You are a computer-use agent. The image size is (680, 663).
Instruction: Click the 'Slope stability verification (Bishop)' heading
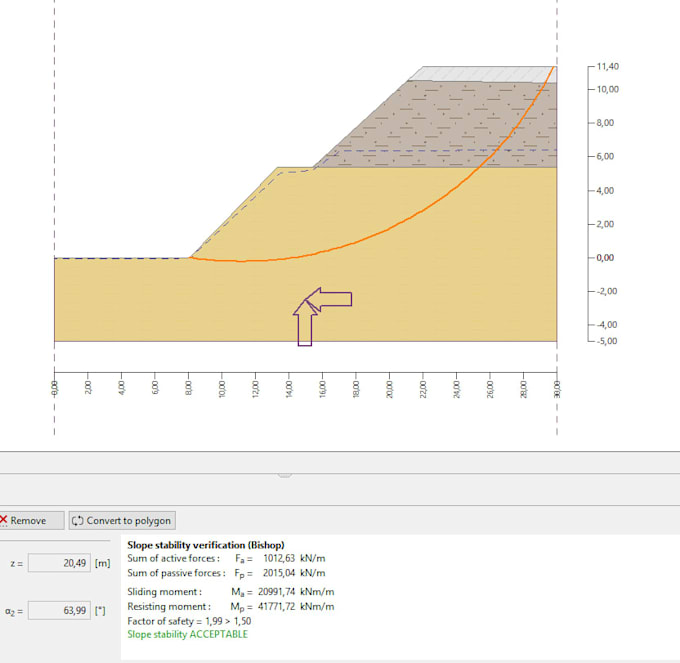point(206,545)
